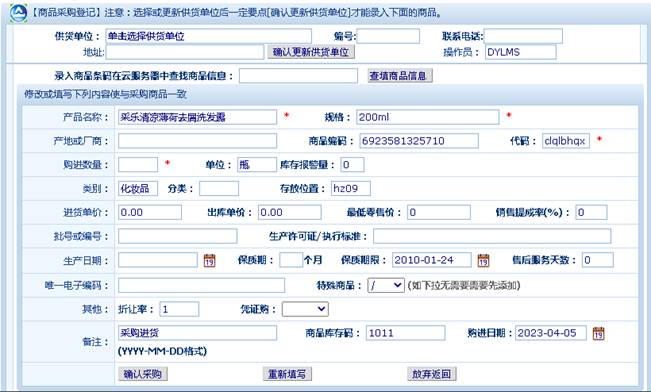The image size is (651, 392).
Task: Open calendar picker for 购进日期
Action: (x=598, y=333)
